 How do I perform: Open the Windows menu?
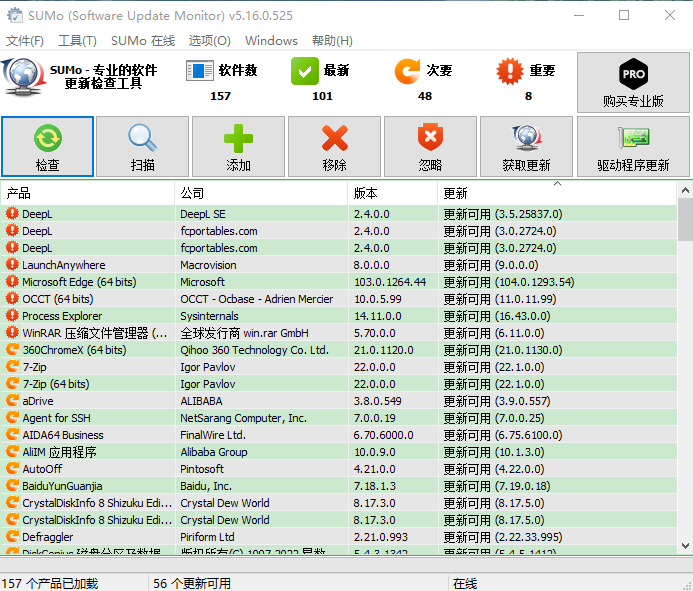click(271, 41)
